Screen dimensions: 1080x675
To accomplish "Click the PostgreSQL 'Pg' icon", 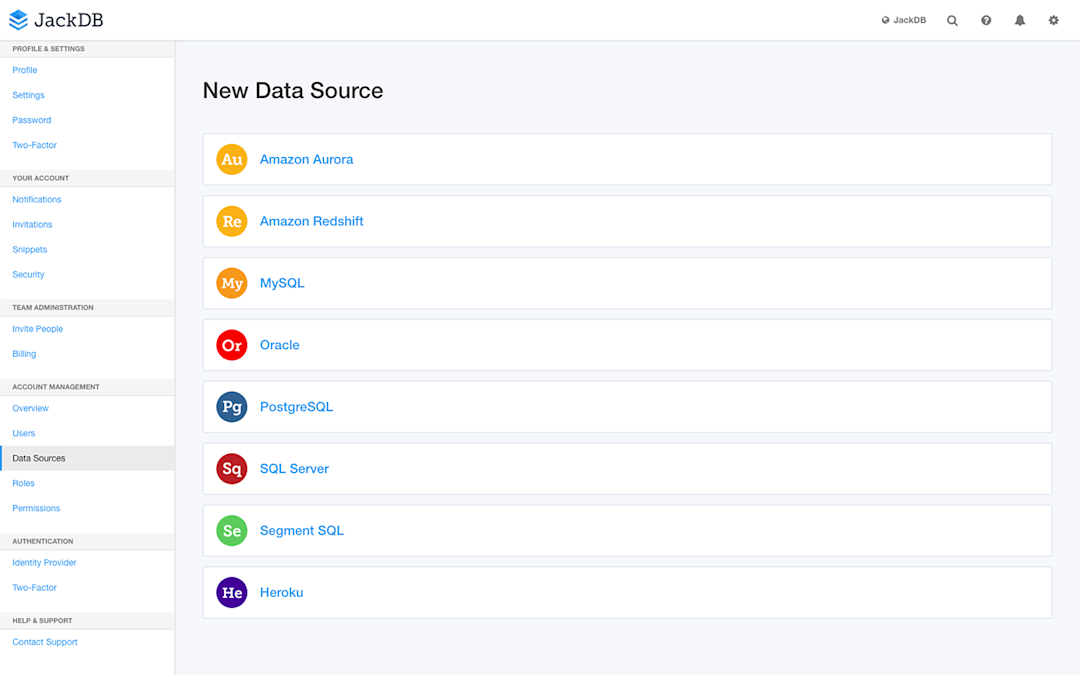I will pyautogui.click(x=232, y=407).
